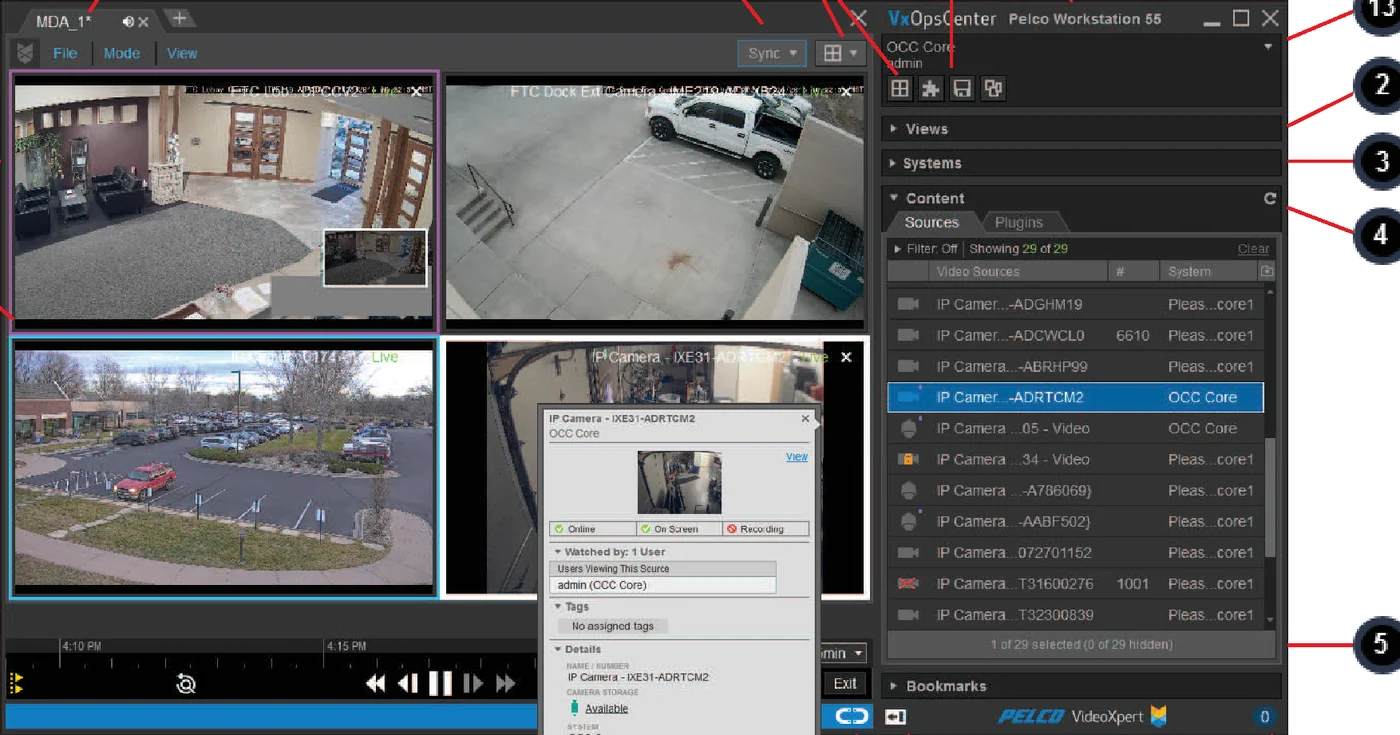Select the IP Camer...-ADRTCM2 source row

tap(1075, 397)
